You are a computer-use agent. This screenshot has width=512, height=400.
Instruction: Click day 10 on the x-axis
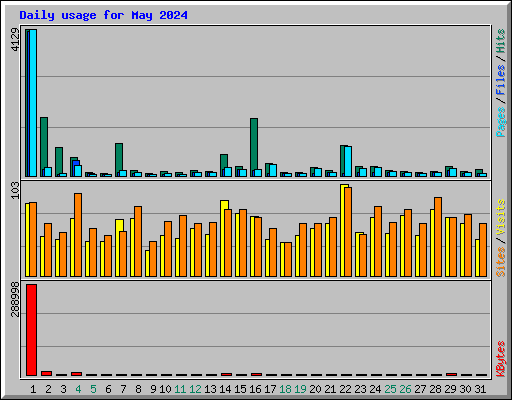[x=165, y=389]
